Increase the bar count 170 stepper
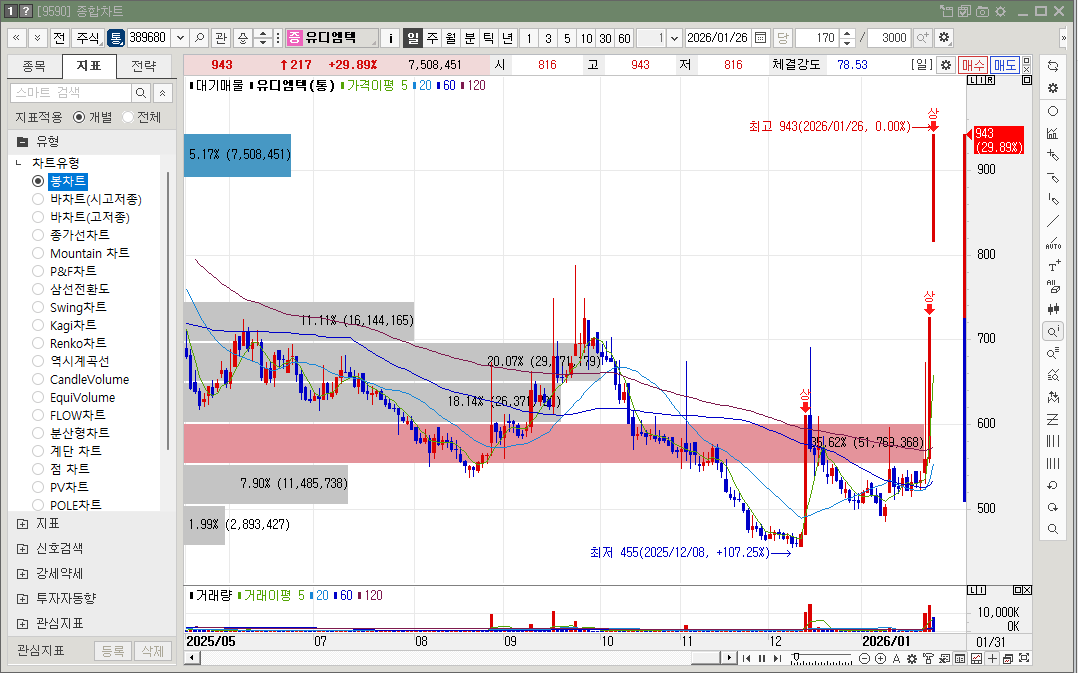This screenshot has width=1078, height=673. 847,34
